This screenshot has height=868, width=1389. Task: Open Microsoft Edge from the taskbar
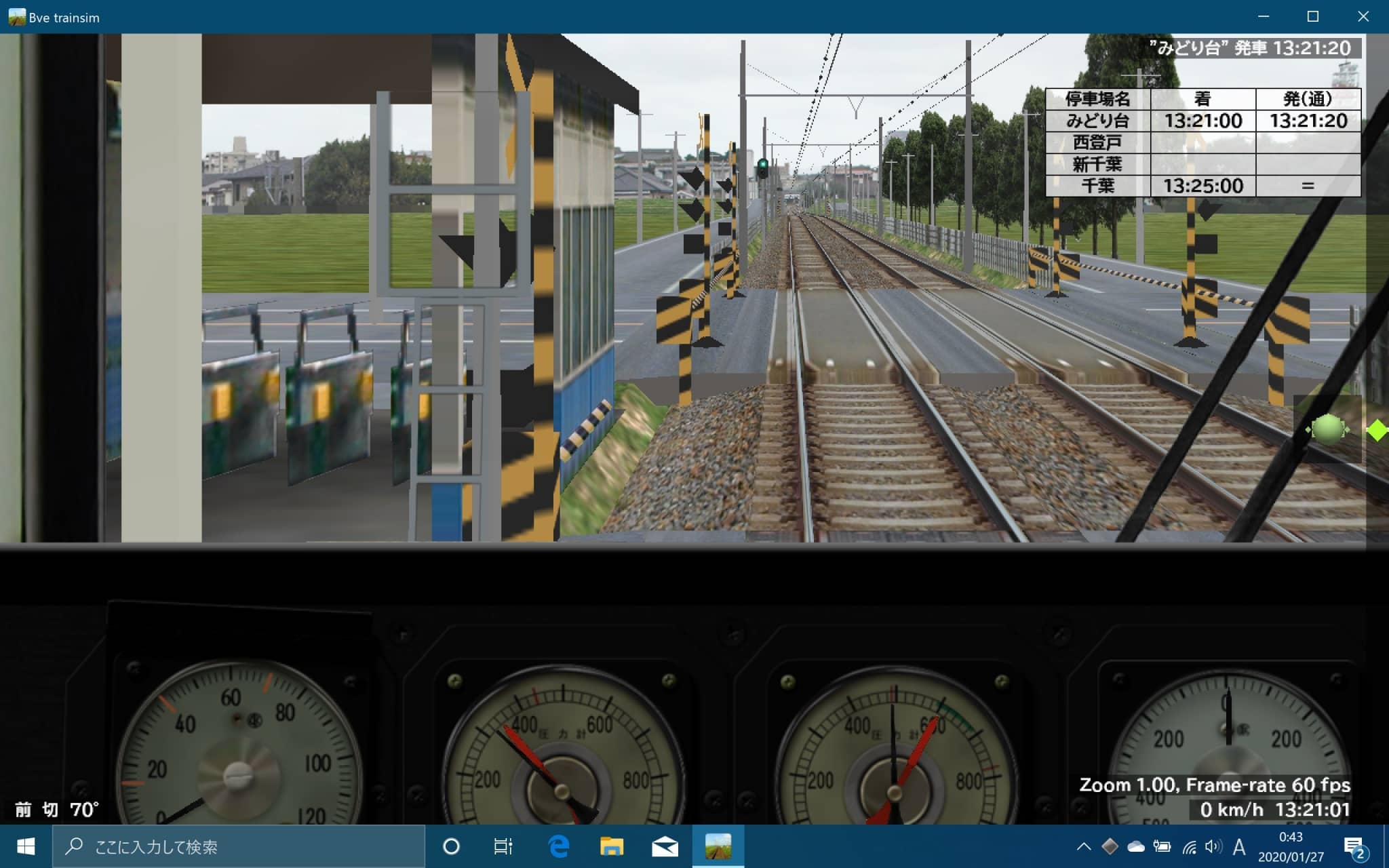[558, 846]
